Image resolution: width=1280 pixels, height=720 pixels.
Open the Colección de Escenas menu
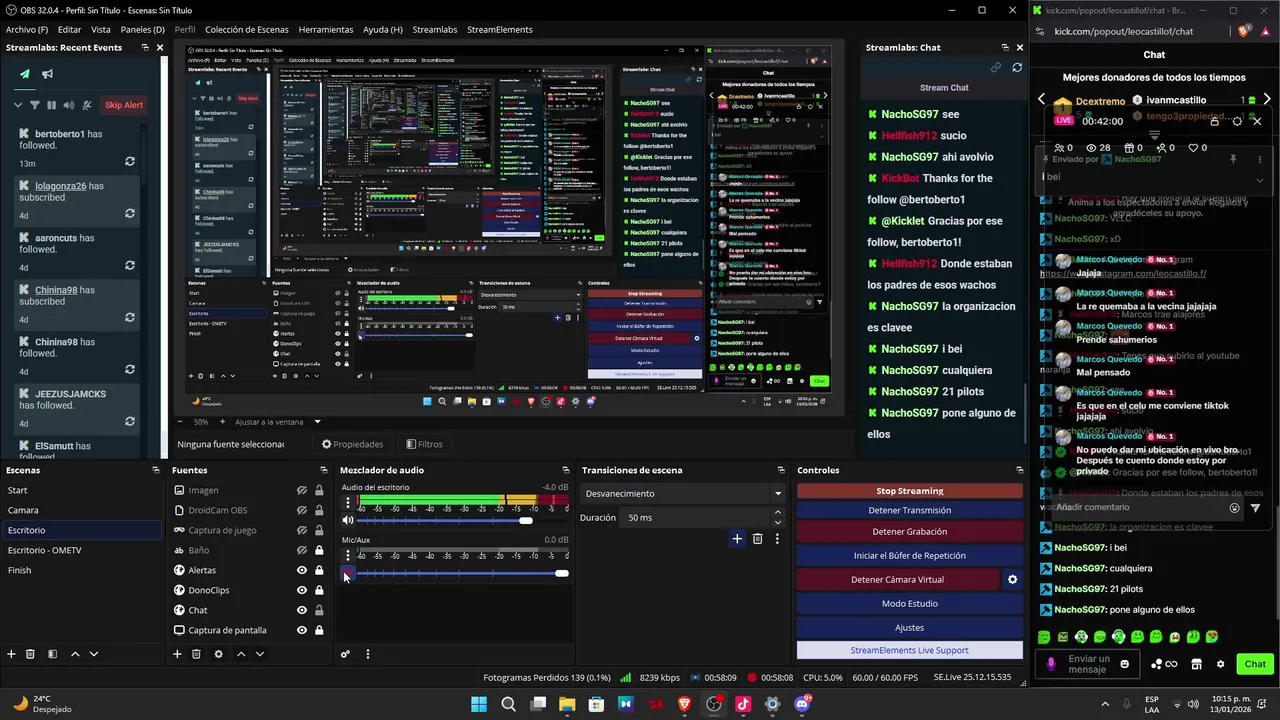pyautogui.click(x=245, y=30)
